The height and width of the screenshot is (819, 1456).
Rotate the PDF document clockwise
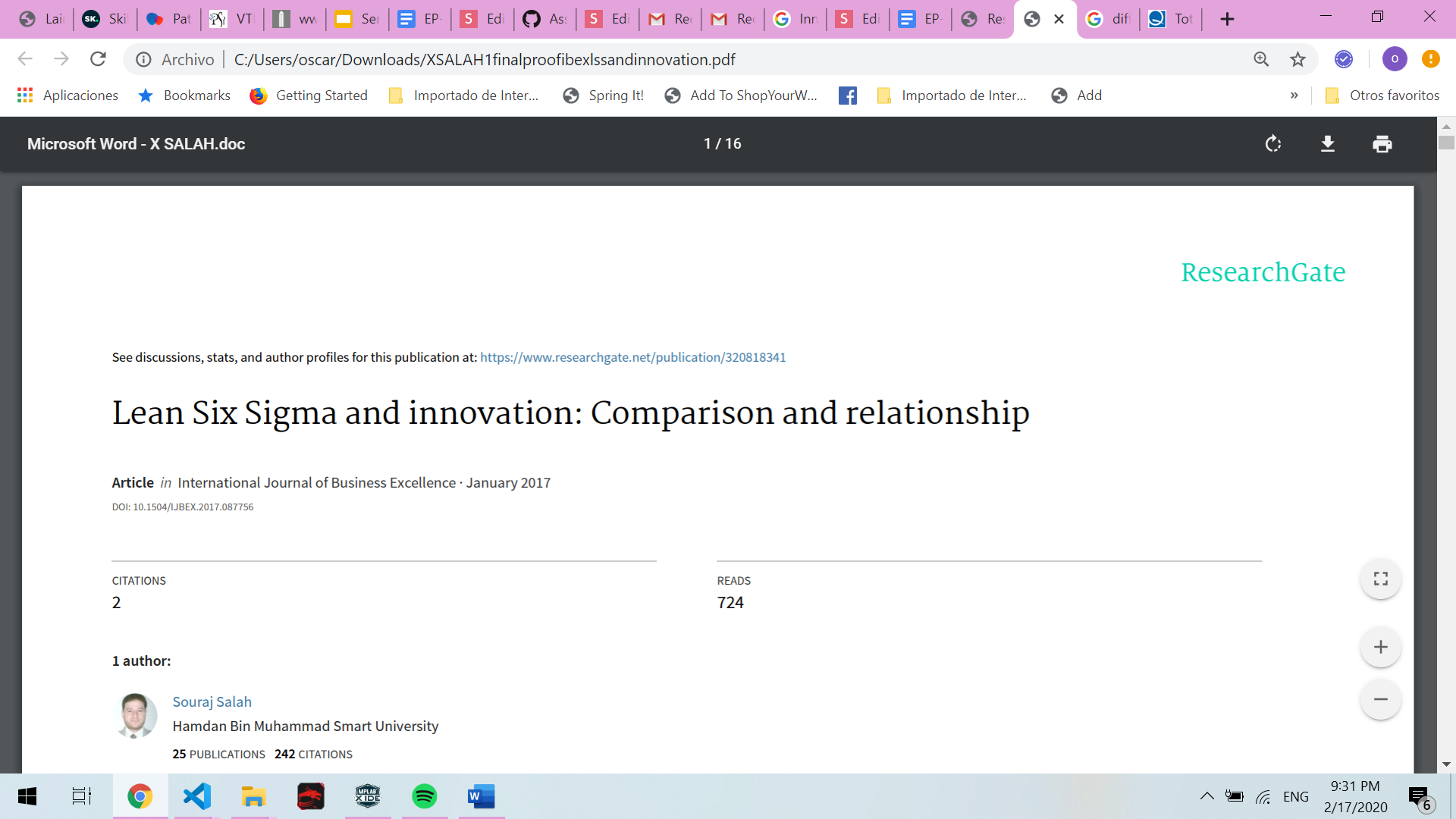point(1273,144)
